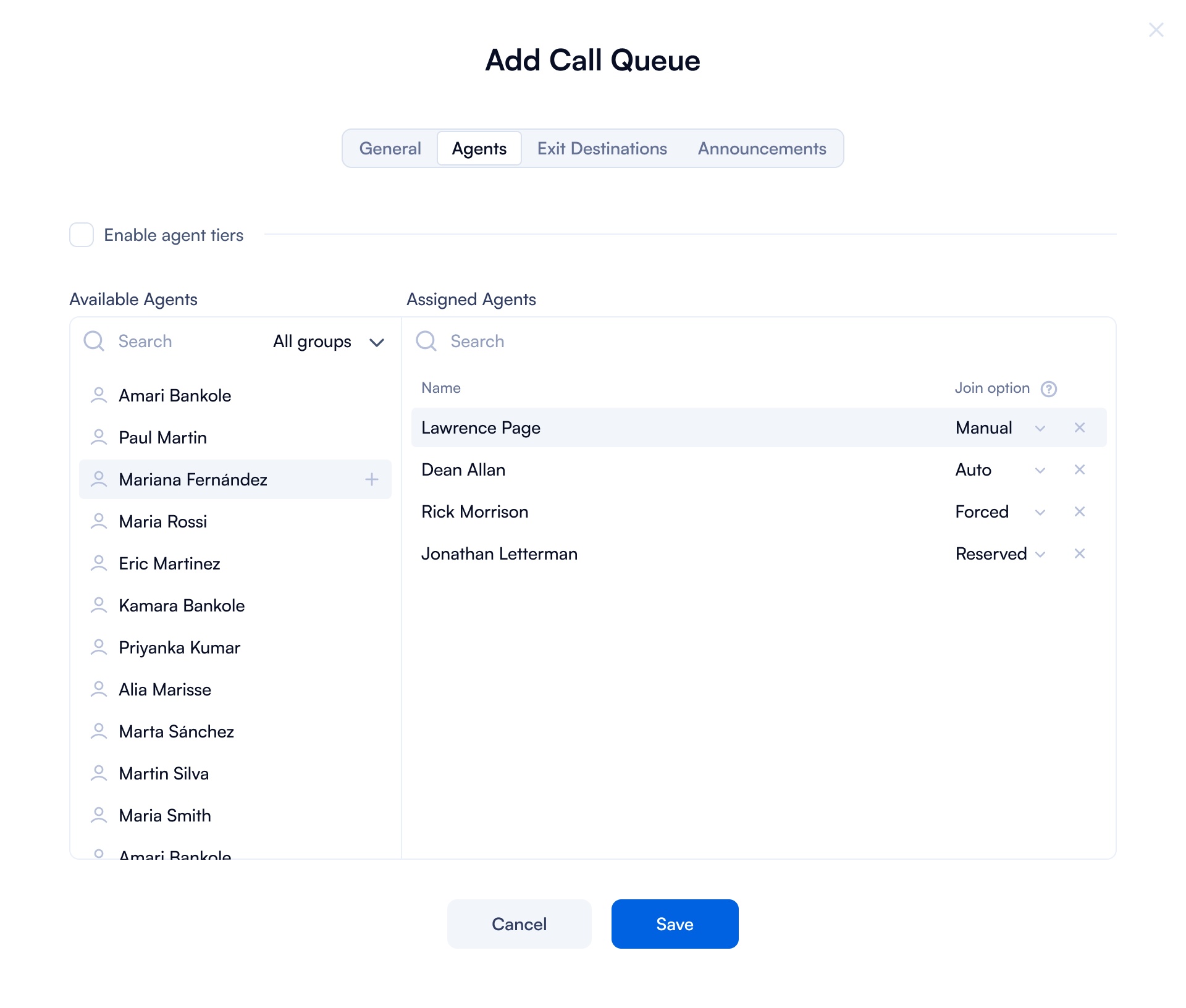1186x1008 pixels.
Task: Click the Available Agents search magnifier icon
Action: [x=94, y=341]
